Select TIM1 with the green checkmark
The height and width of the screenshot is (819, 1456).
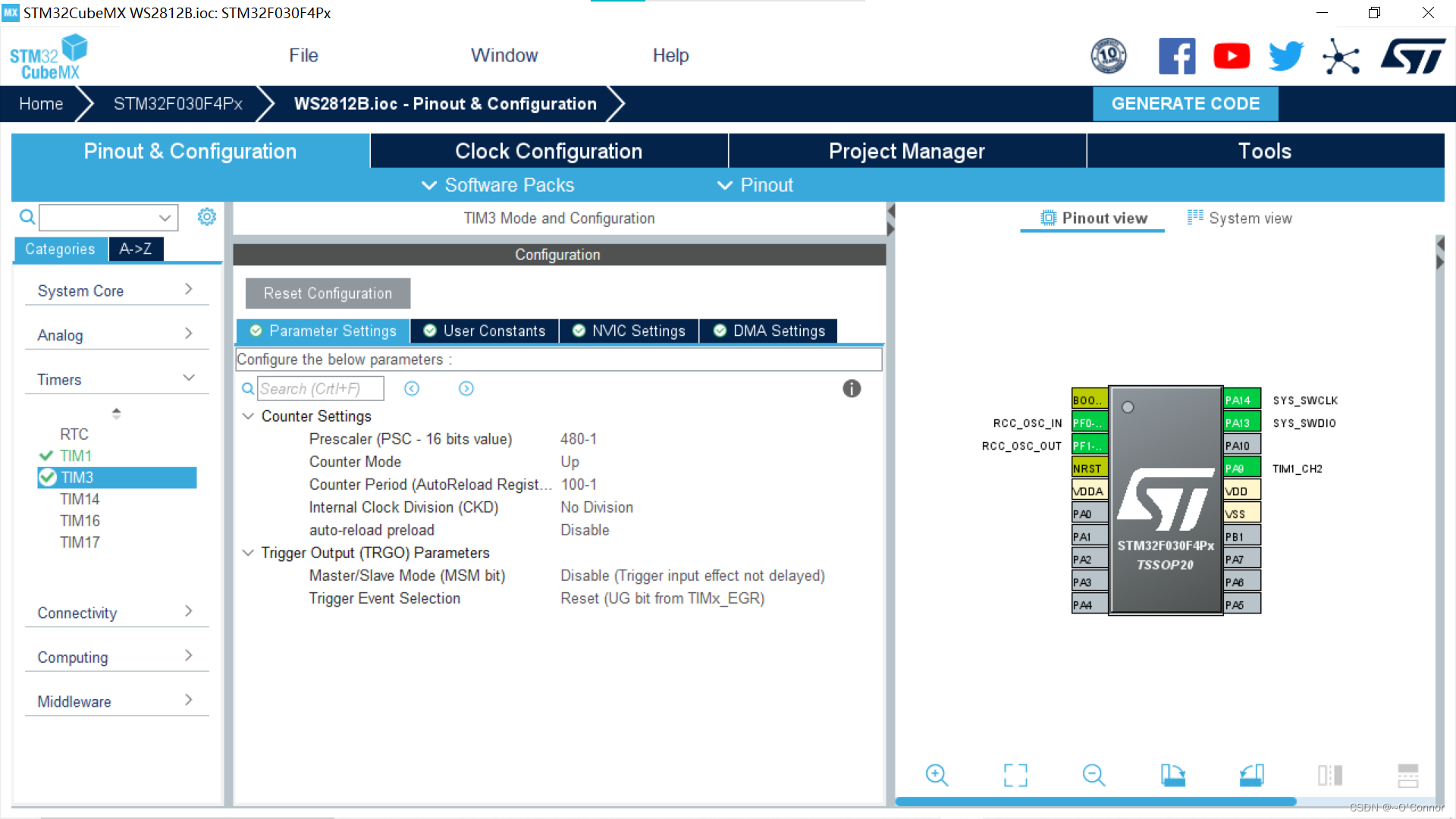(x=75, y=456)
